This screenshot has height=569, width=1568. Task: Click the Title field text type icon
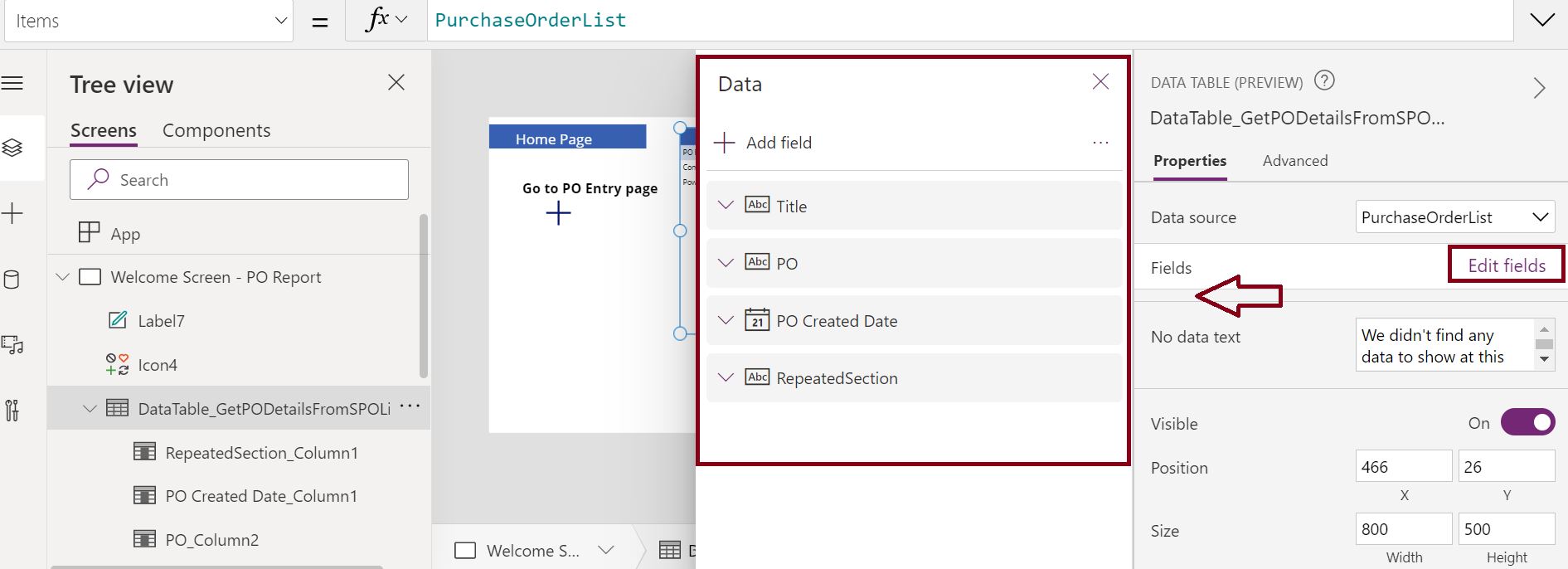(757, 205)
